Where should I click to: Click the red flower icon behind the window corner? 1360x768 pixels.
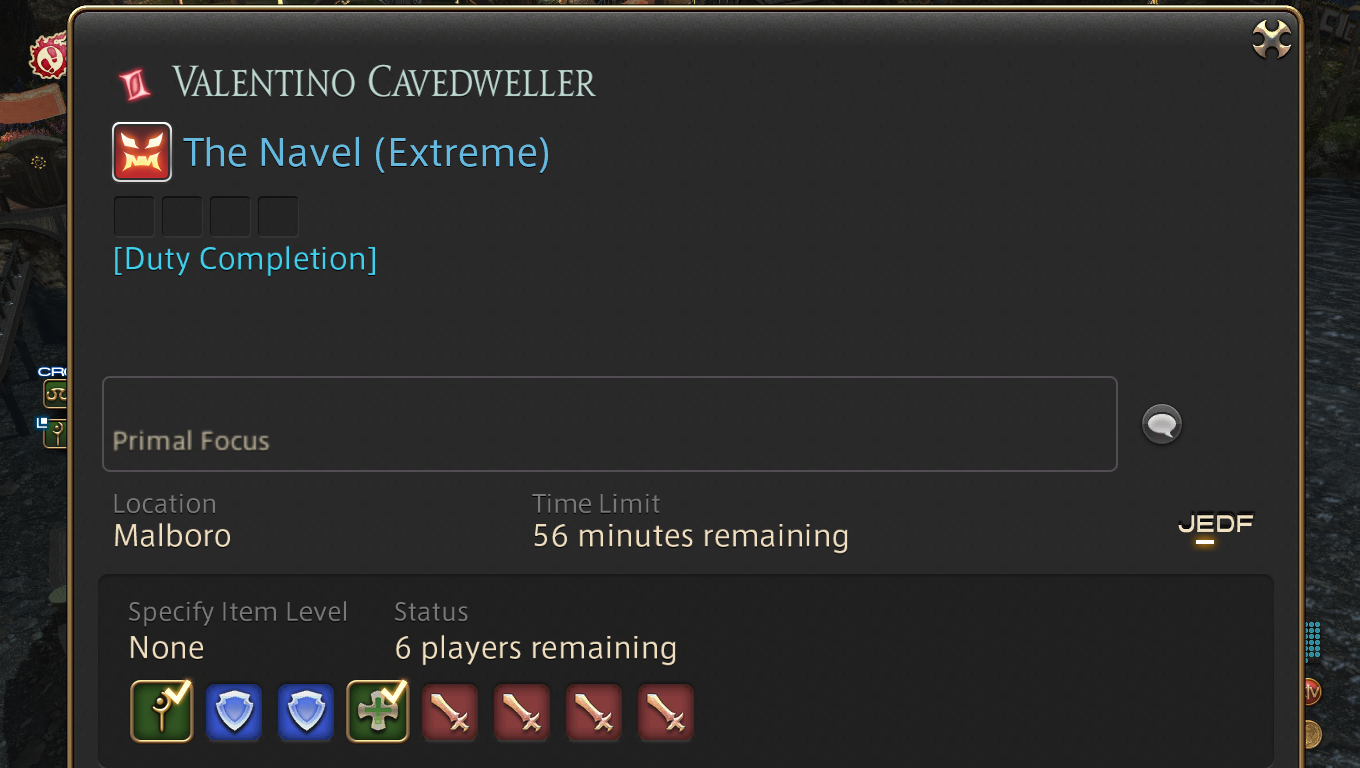click(x=48, y=57)
